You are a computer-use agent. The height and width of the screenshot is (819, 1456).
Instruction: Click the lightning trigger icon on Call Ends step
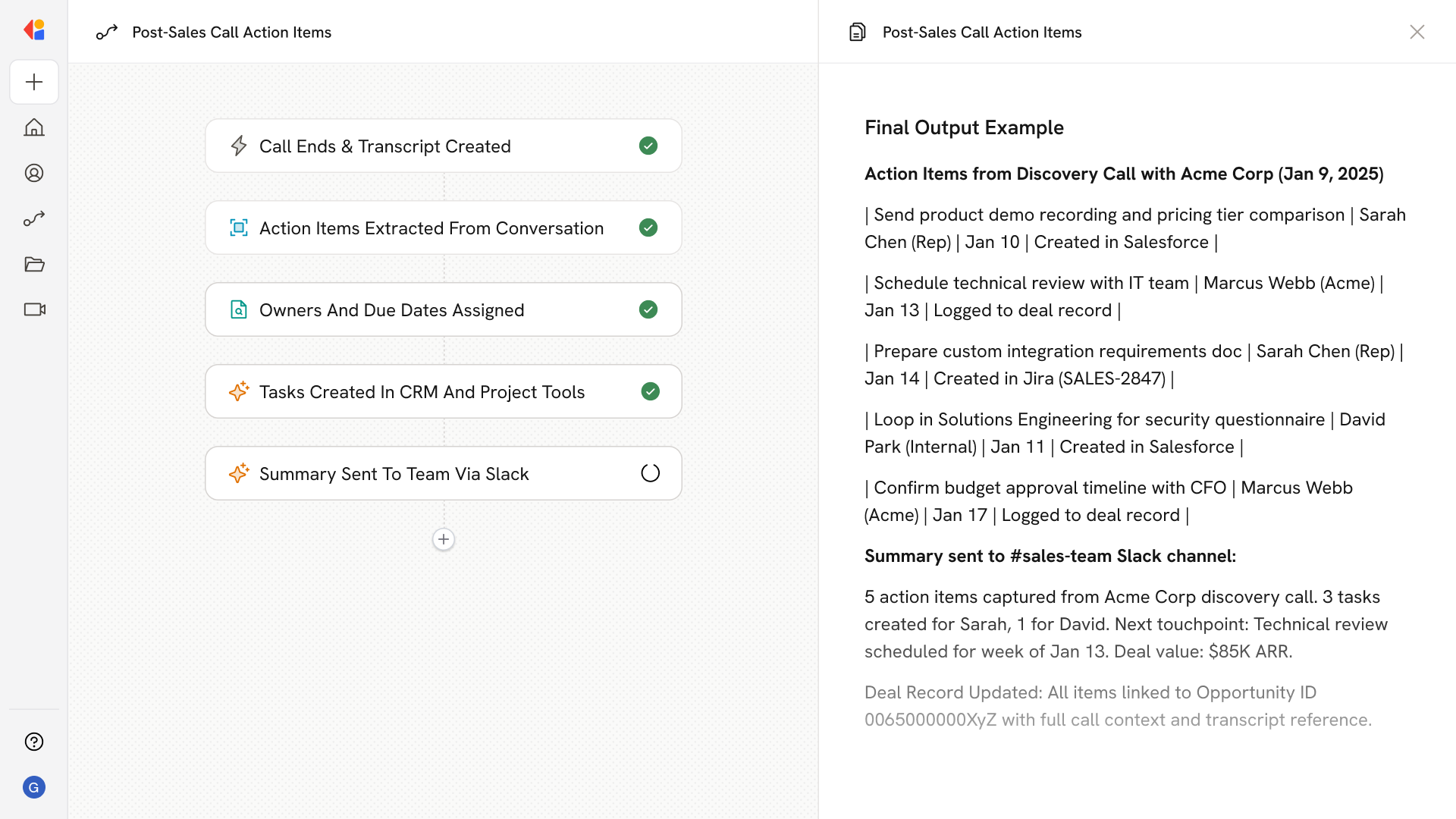239,146
